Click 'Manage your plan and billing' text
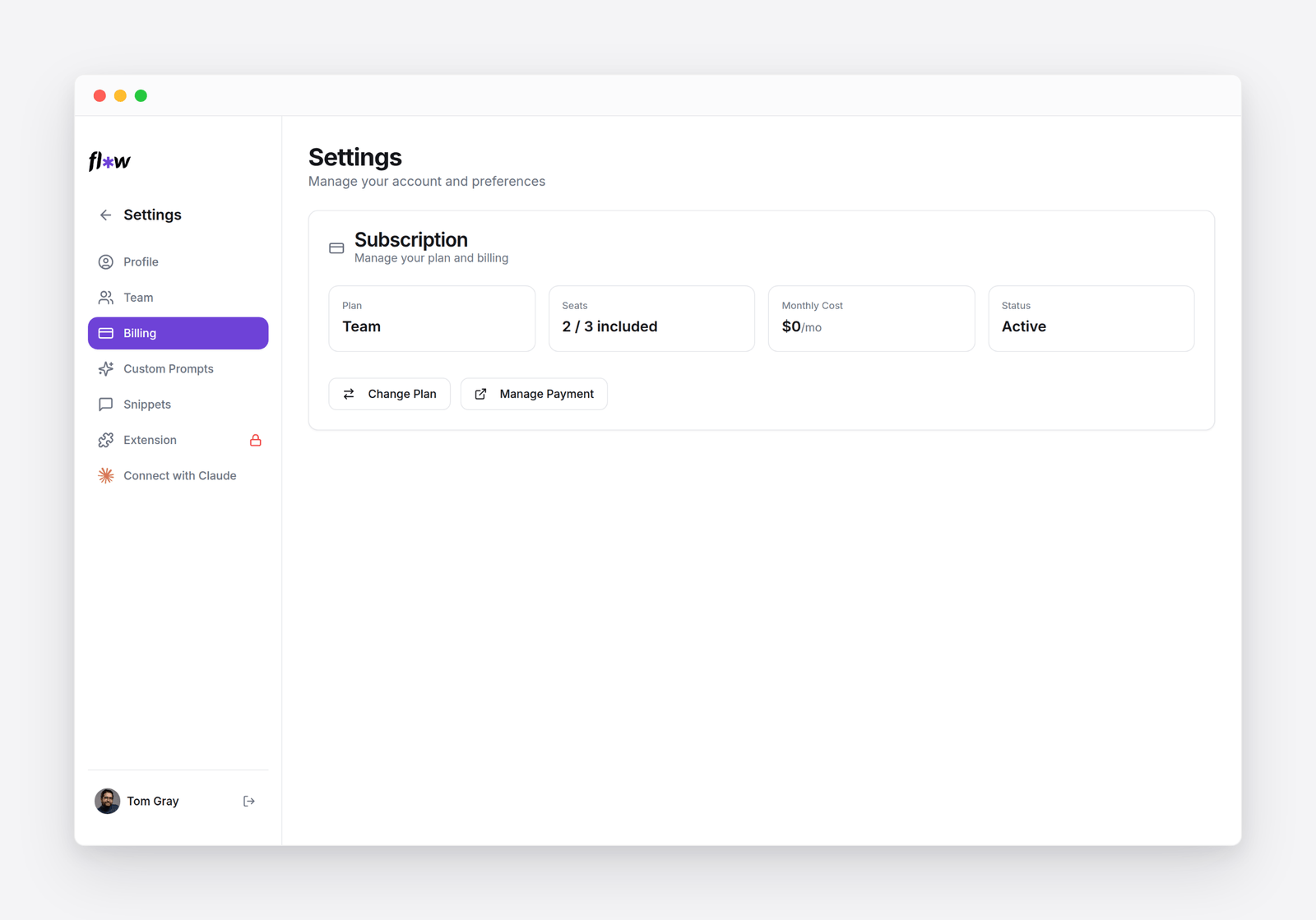This screenshot has height=920, width=1316. coord(431,258)
